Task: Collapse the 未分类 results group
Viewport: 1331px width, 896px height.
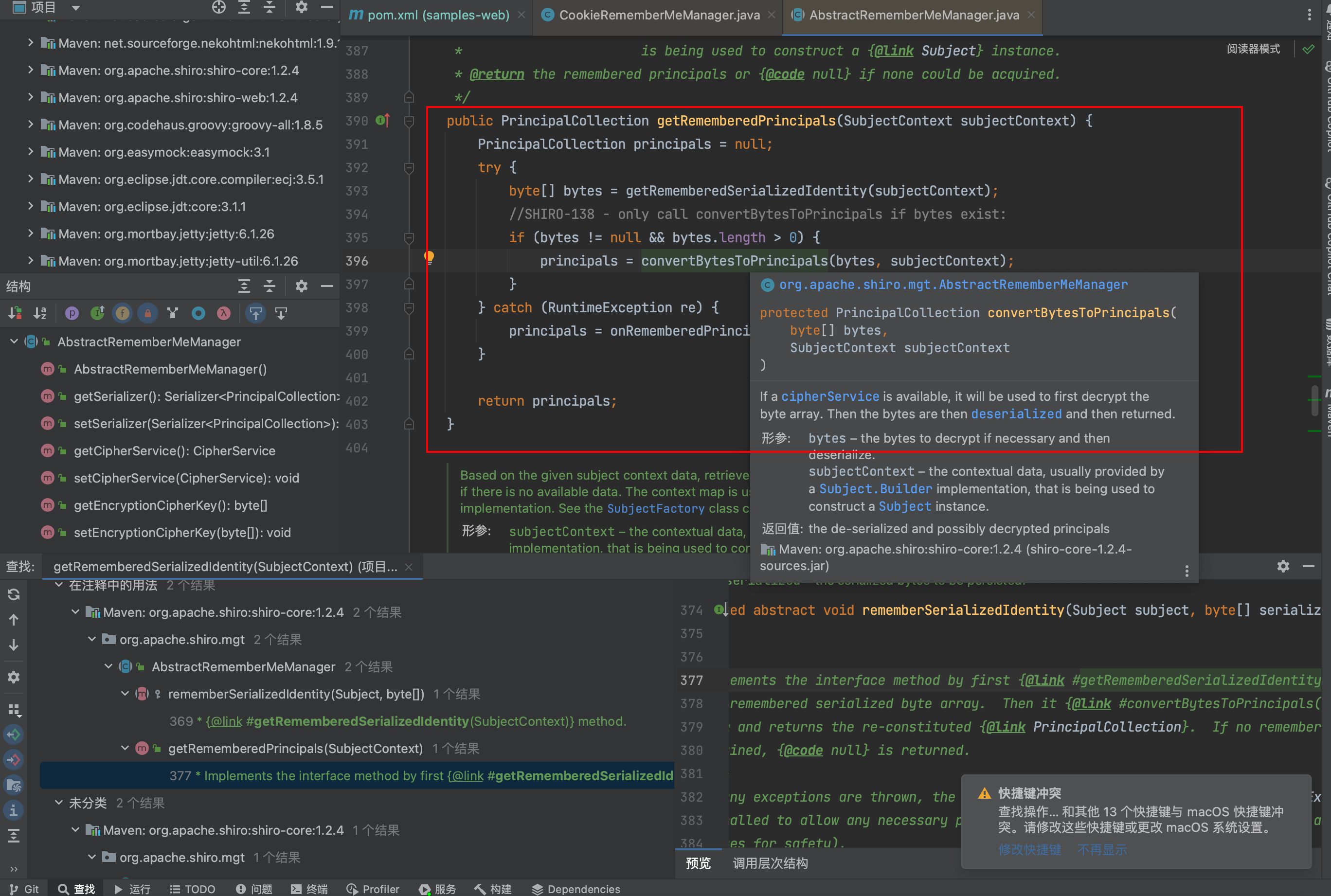Action: (58, 803)
